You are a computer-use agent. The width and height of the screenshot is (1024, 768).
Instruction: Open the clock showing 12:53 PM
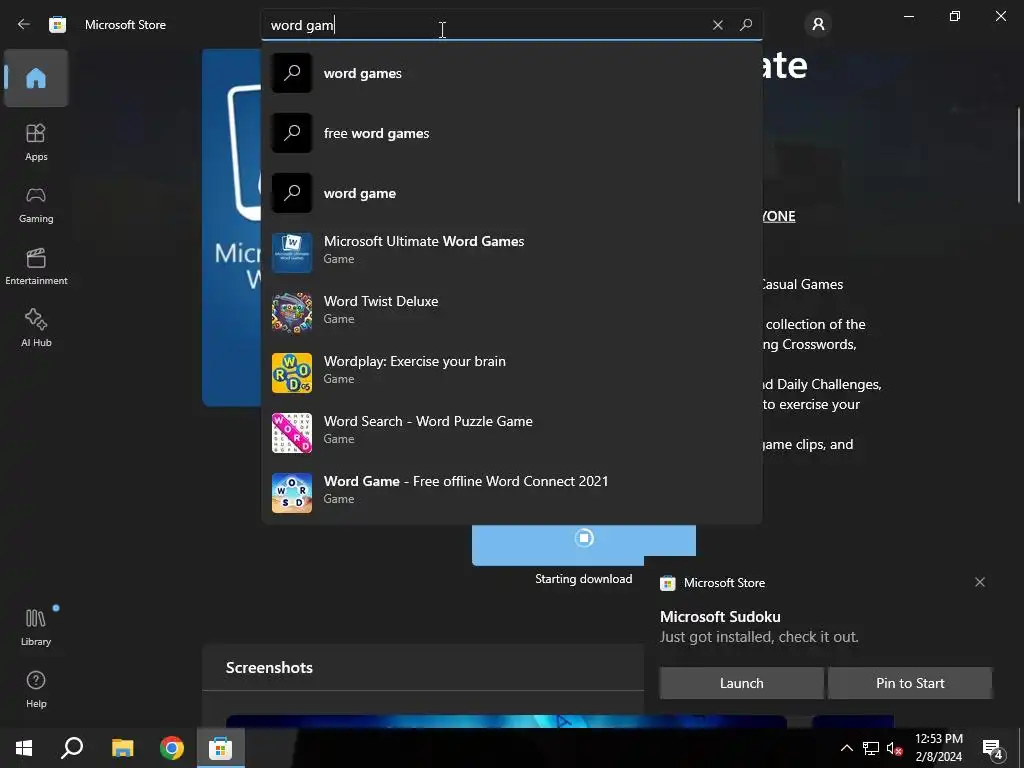tap(938, 748)
